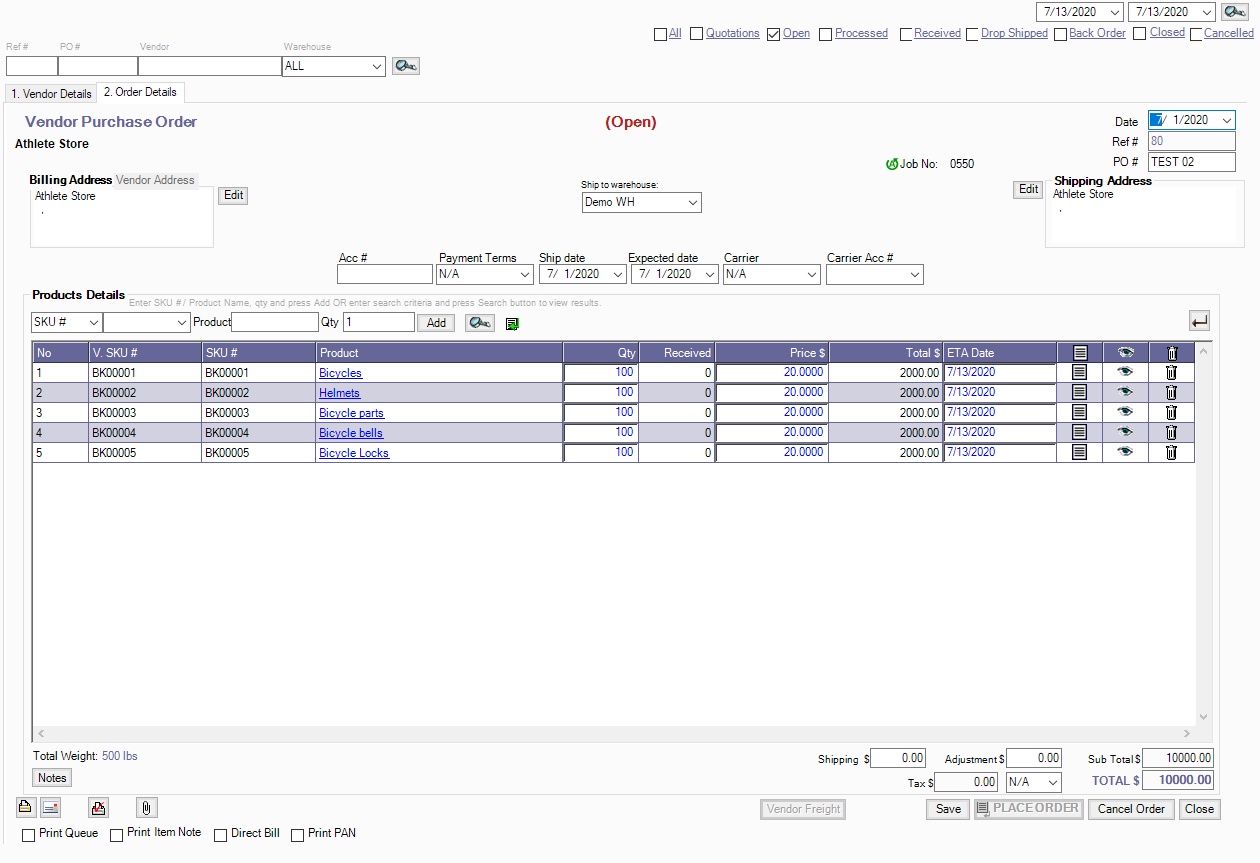Check the Direct Bill option
1260x863 pixels.
tap(221, 835)
